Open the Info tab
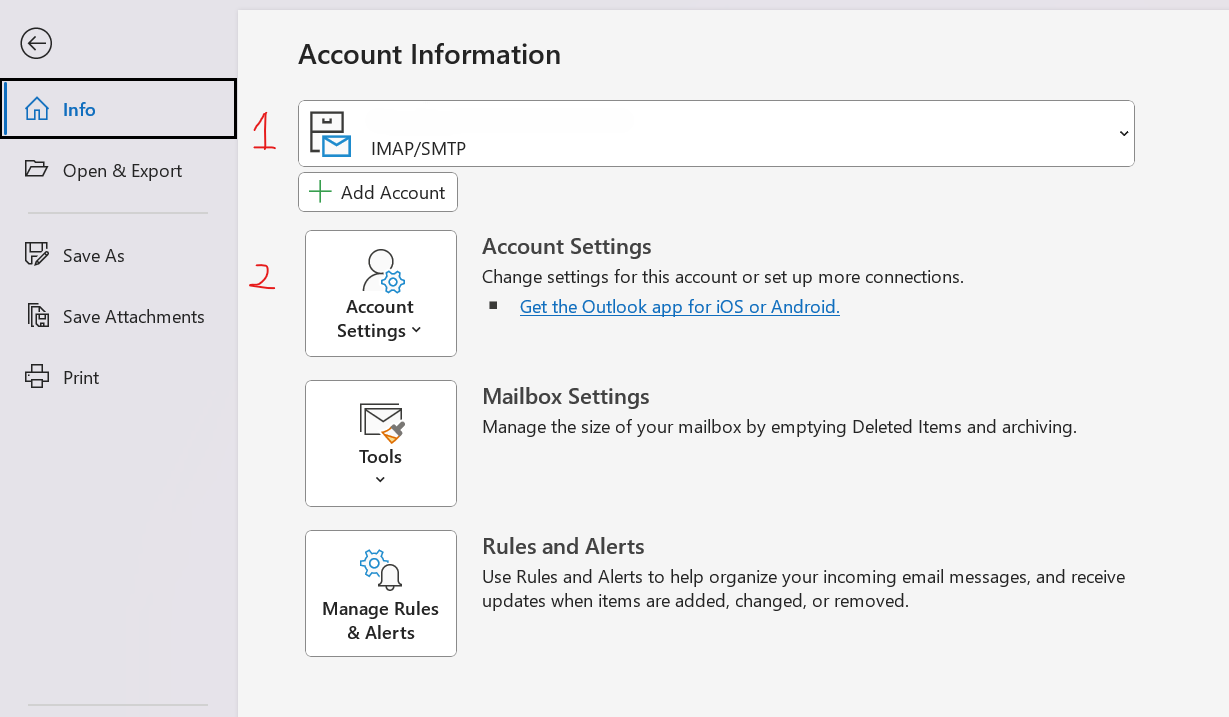The height and width of the screenshot is (717, 1229). pos(119,108)
